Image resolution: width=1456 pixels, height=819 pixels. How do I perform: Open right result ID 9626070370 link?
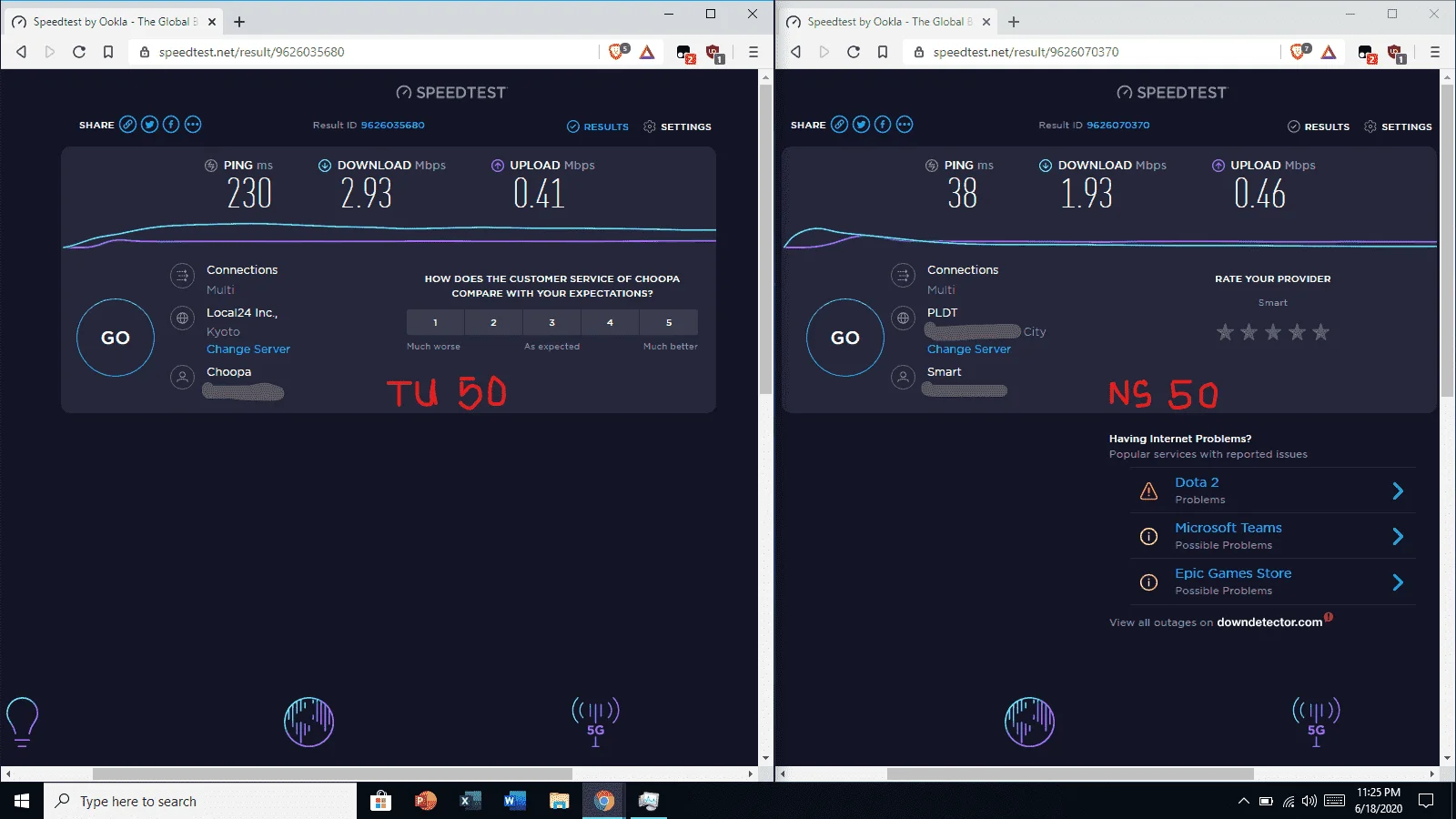(1117, 126)
